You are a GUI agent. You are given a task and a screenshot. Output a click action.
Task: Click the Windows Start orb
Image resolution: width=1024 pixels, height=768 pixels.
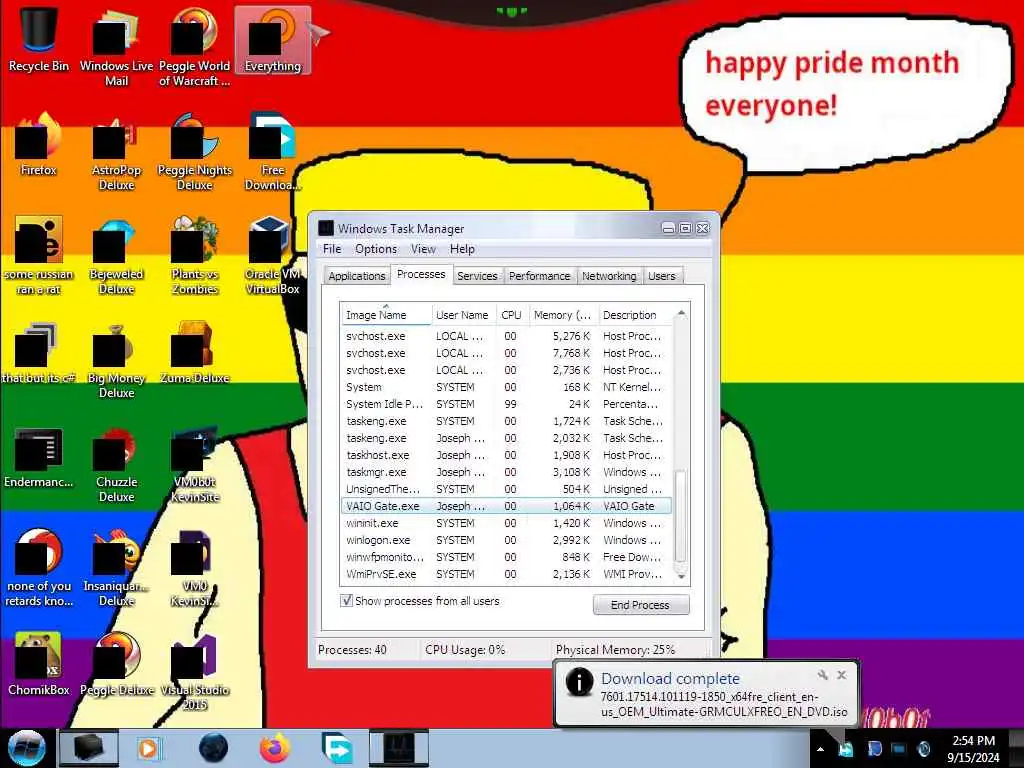(x=26, y=748)
